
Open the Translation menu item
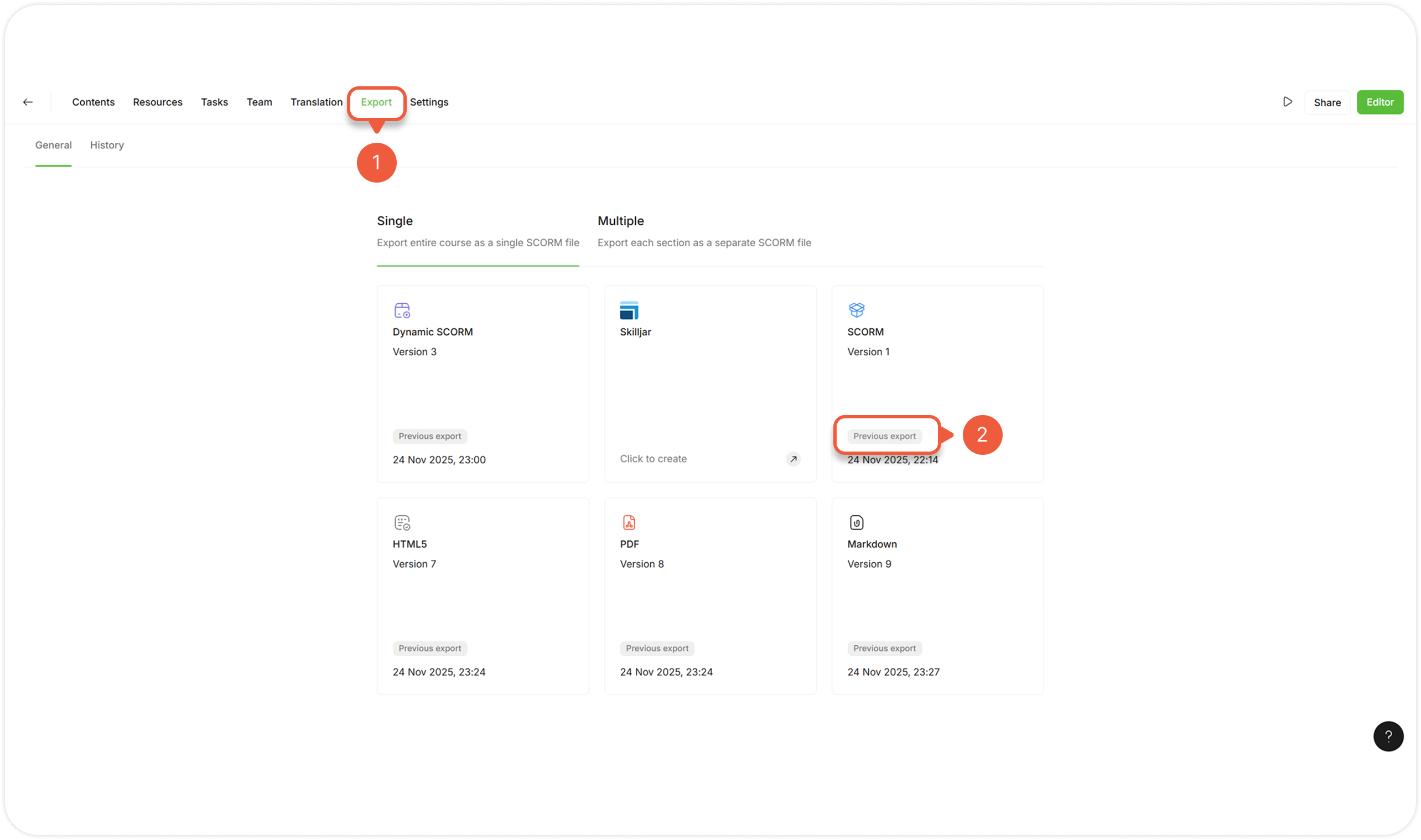point(317,102)
